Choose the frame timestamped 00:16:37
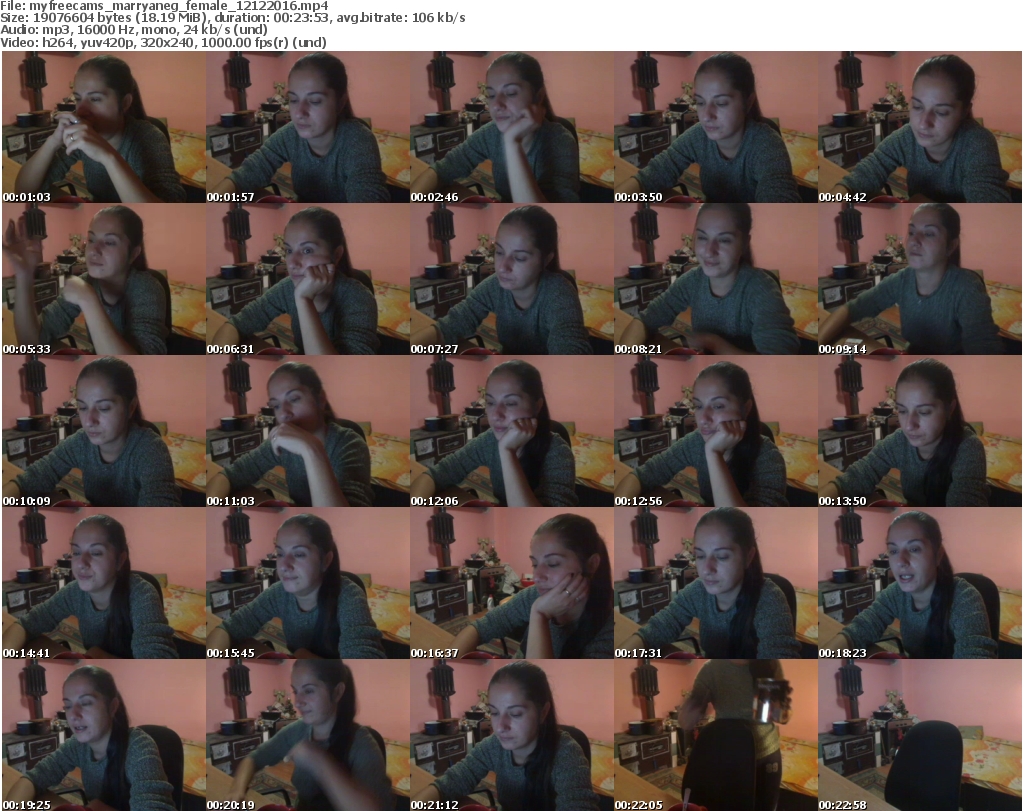The height and width of the screenshot is (811, 1024). (511, 584)
